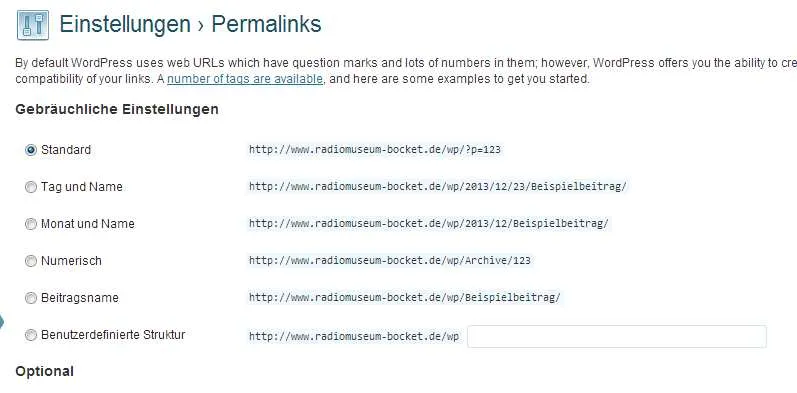Select the Standard permalink radio button
This screenshot has width=797, height=393.
tap(31, 150)
